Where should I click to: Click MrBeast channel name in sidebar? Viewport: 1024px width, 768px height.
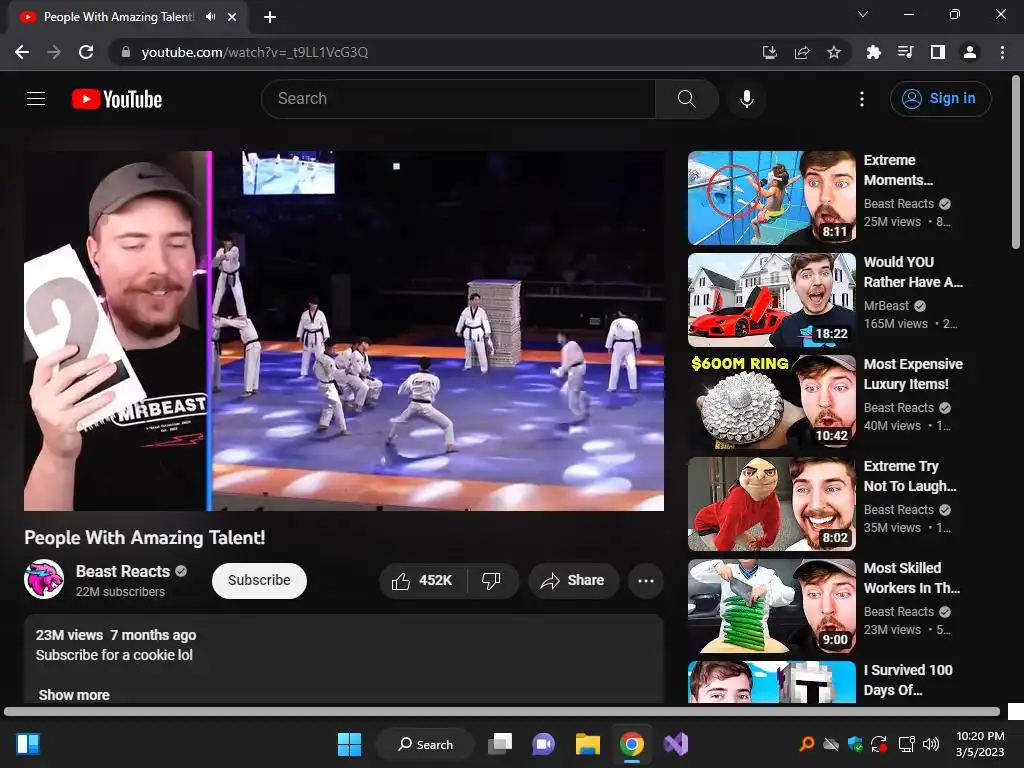[x=886, y=306]
